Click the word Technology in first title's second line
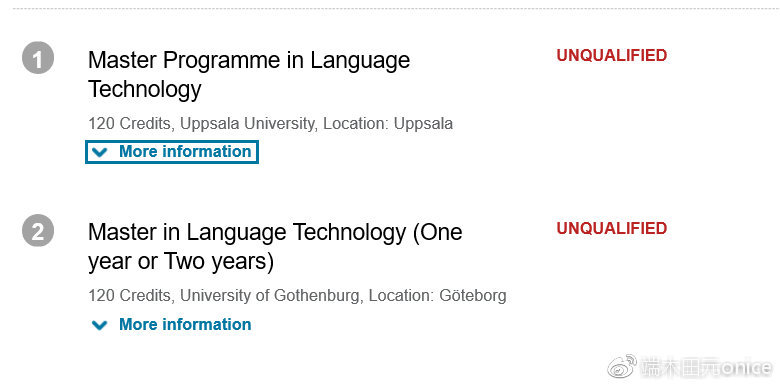This screenshot has height=387, width=780. pyautogui.click(x=145, y=90)
